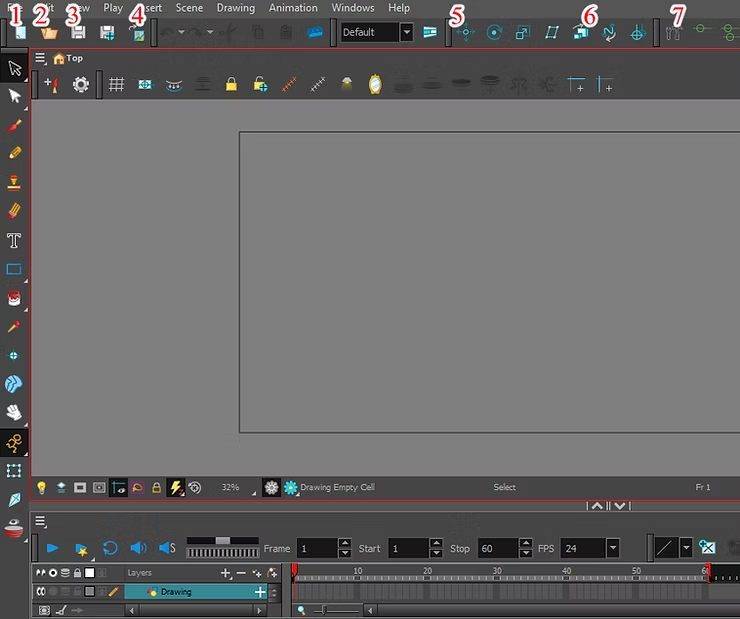
Task: Open the Drawing menu
Action: (x=235, y=8)
